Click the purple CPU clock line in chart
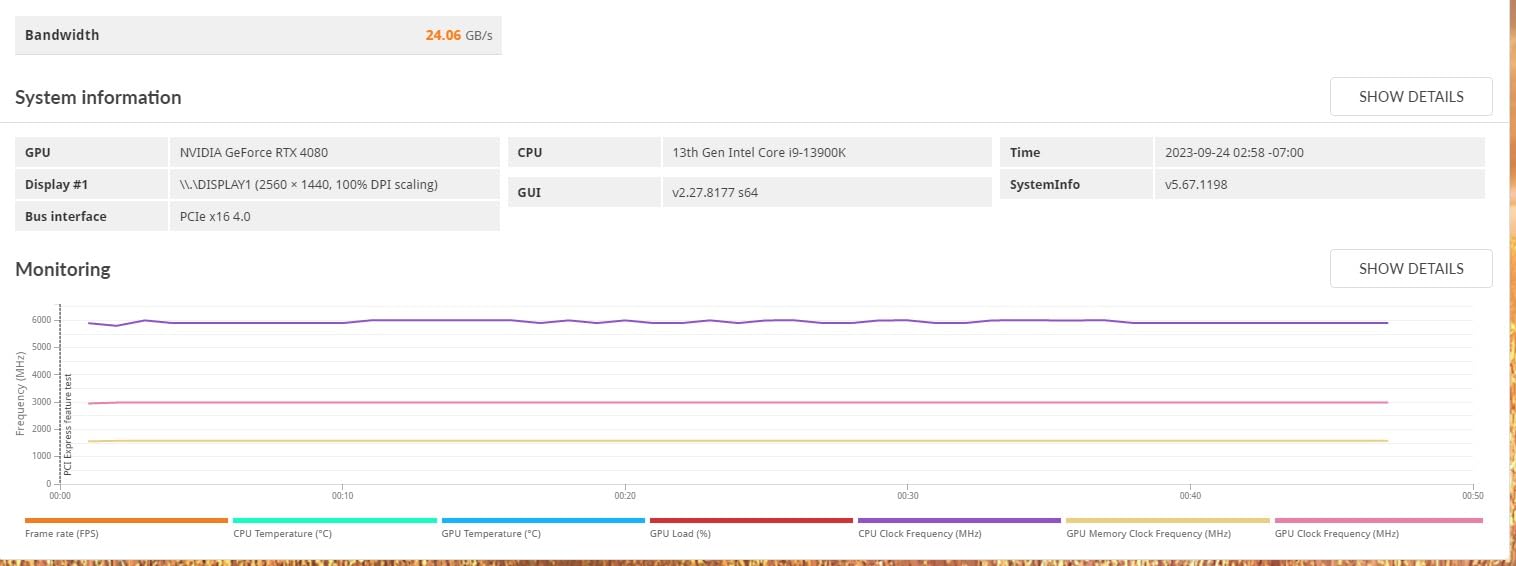The image size is (1516, 566). click(x=700, y=322)
